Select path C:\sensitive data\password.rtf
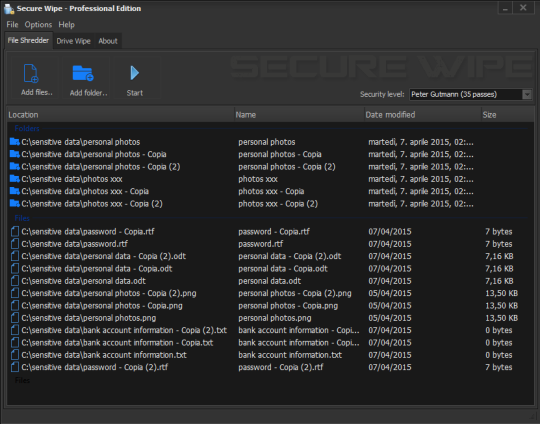 74,244
